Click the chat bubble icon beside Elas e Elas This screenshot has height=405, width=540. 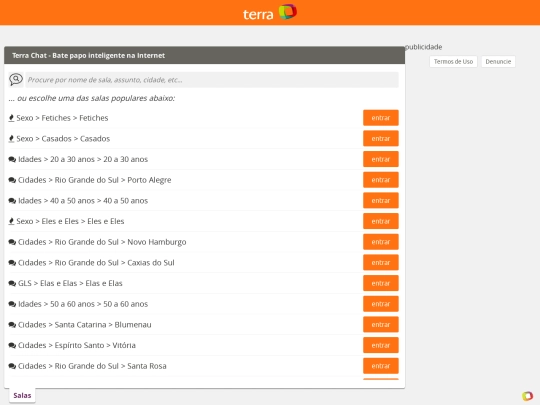12,283
